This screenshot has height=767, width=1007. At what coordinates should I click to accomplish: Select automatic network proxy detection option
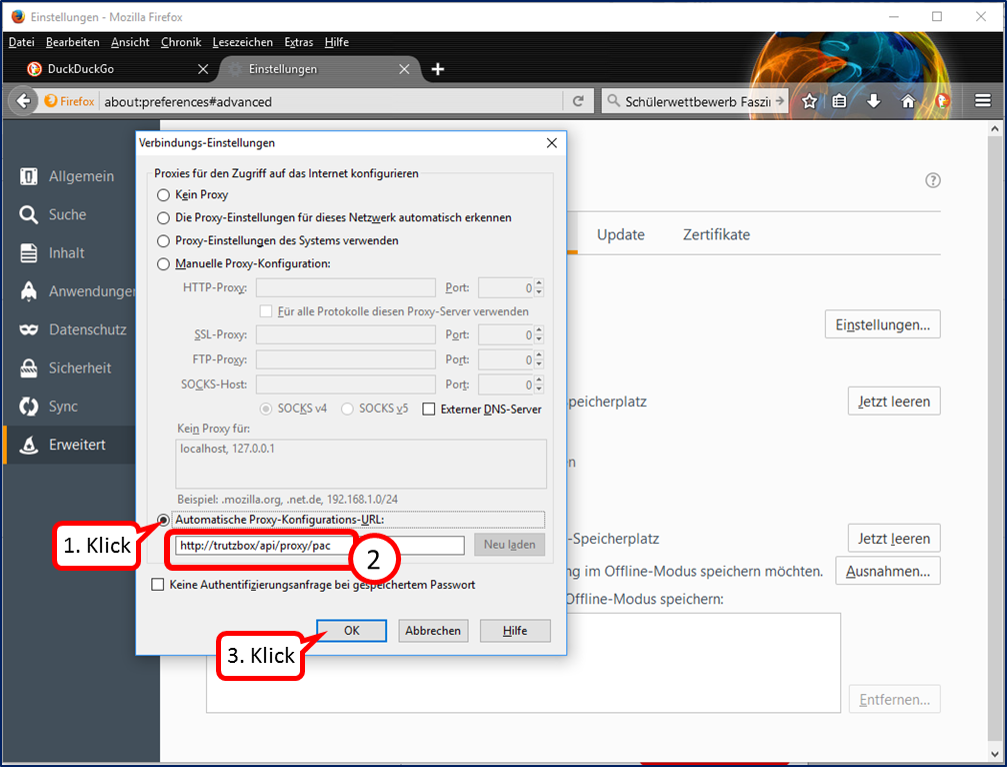coord(163,218)
